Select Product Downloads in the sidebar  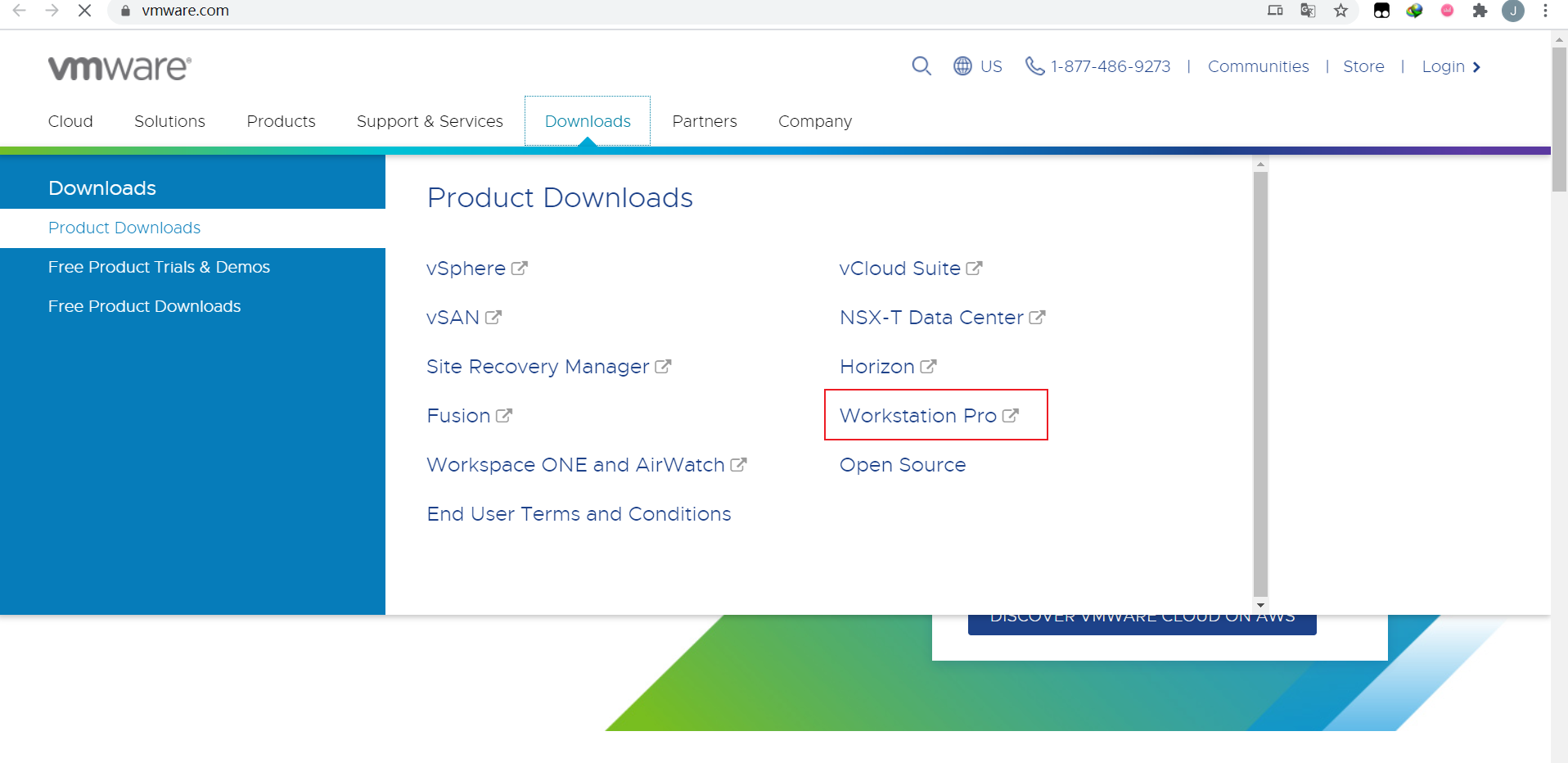[x=192, y=228]
